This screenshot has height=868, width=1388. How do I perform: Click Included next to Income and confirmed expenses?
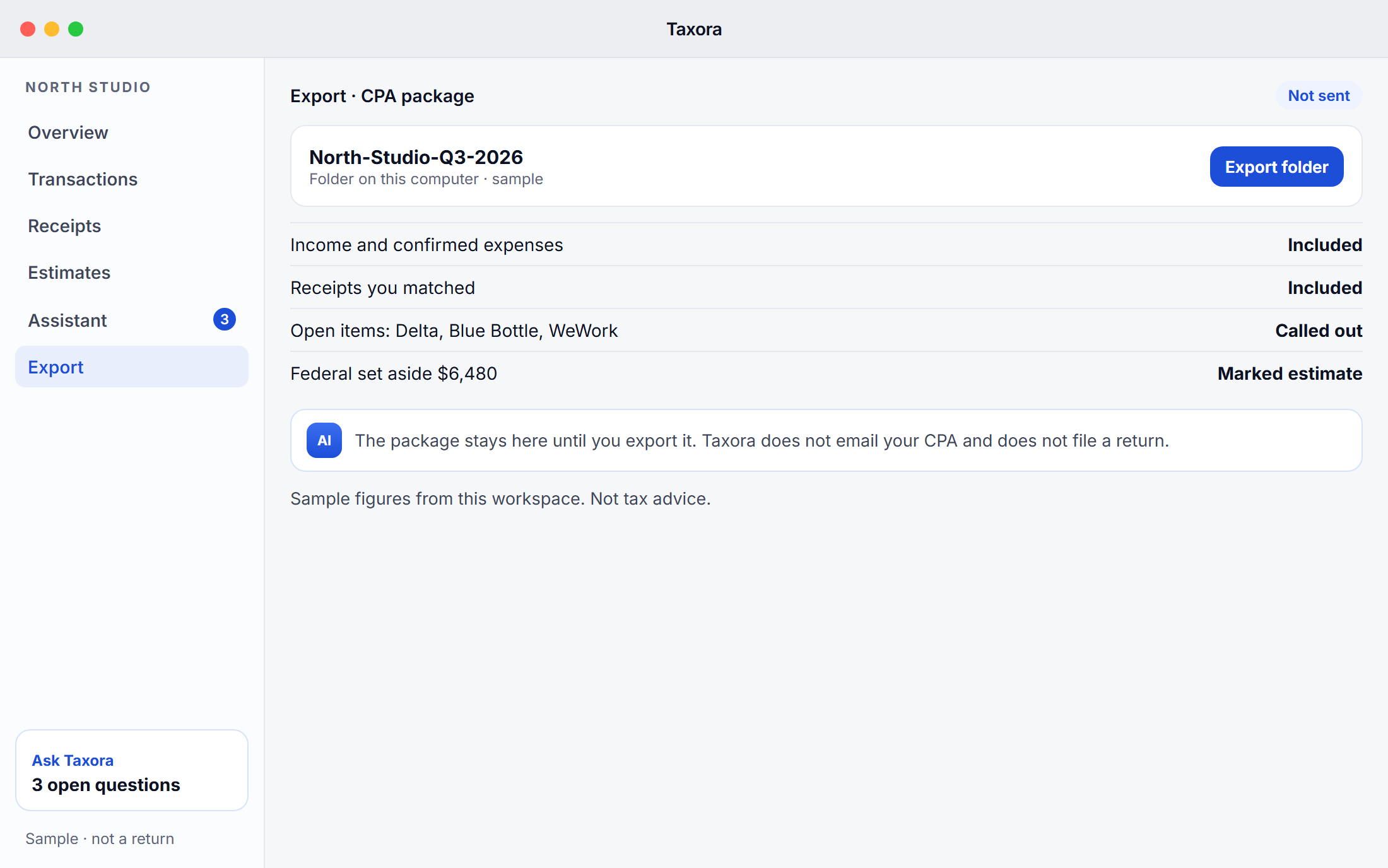click(x=1325, y=245)
